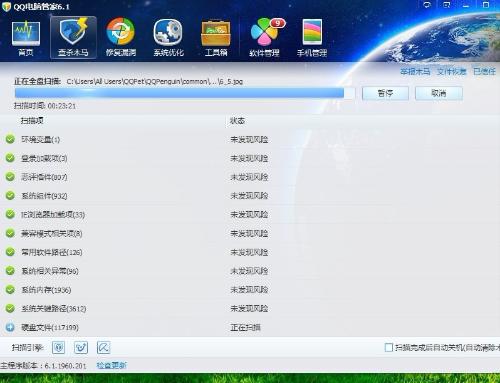Image resolution: width=500 pixels, height=383 pixels.
Task: Click green check beside 系统内存(1936)
Action: pyautogui.click(x=10, y=289)
